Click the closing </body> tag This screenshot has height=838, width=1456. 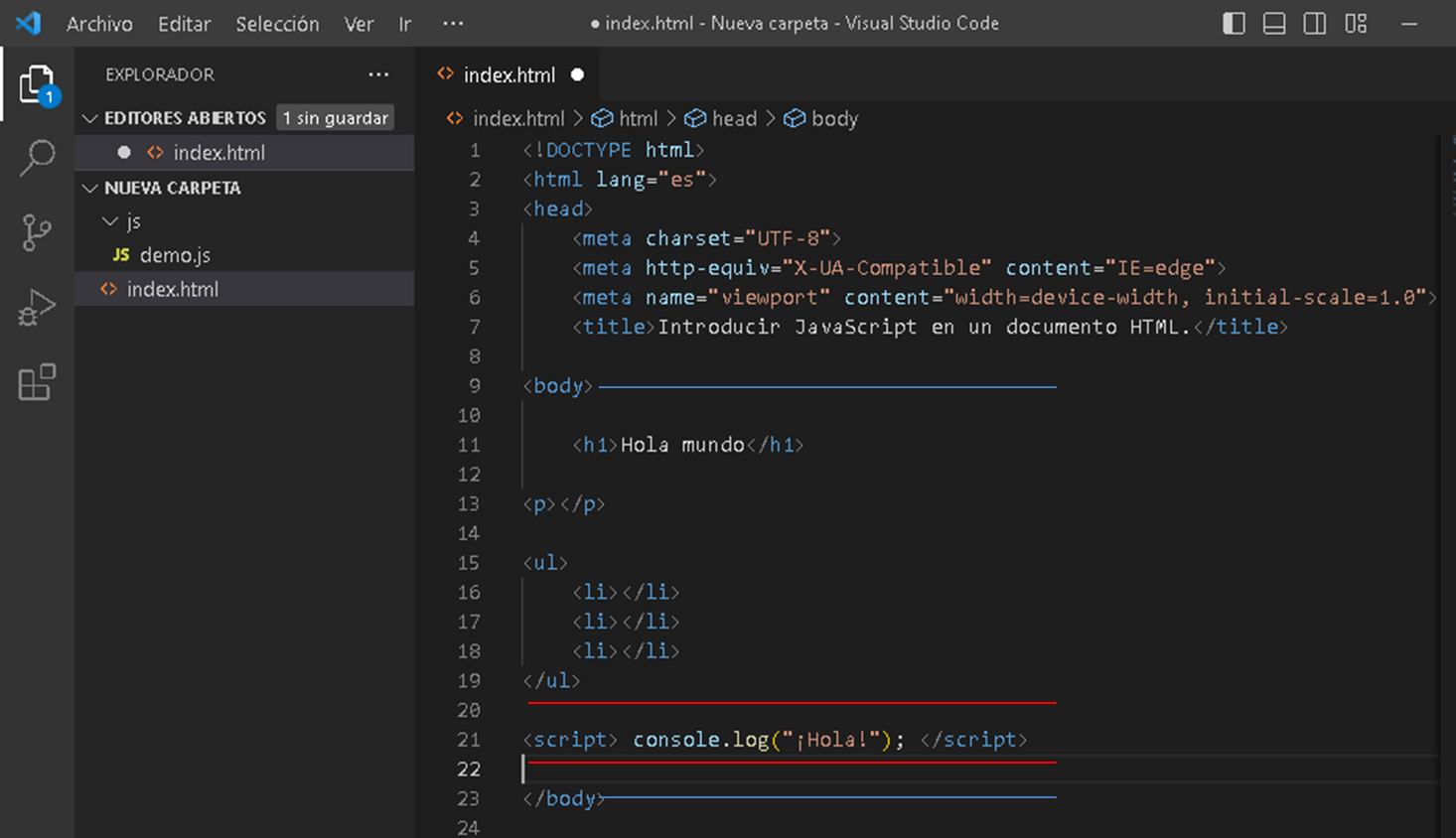563,798
